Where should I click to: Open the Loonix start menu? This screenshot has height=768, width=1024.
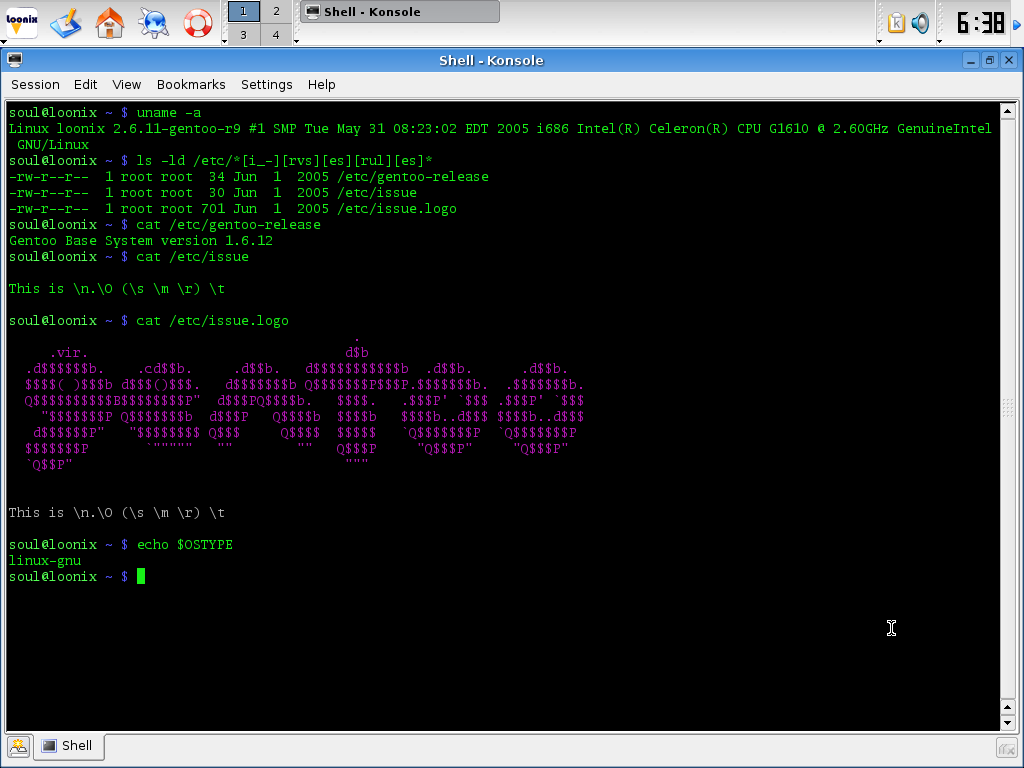coord(22,22)
